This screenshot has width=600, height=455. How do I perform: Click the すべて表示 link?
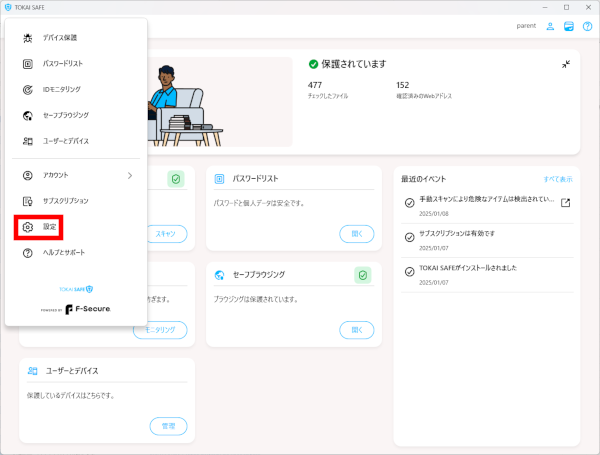pos(557,179)
